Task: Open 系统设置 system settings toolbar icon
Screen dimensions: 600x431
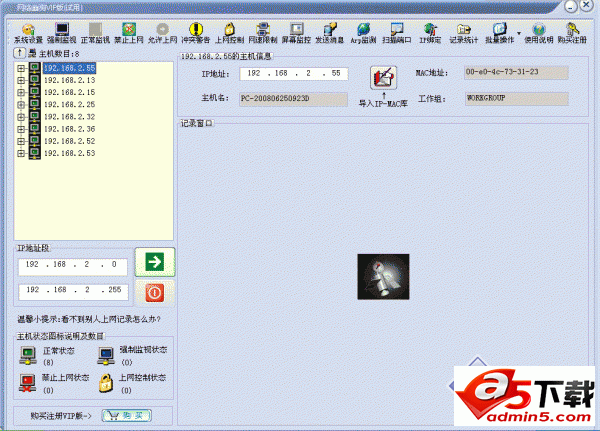Action: (x=28, y=33)
